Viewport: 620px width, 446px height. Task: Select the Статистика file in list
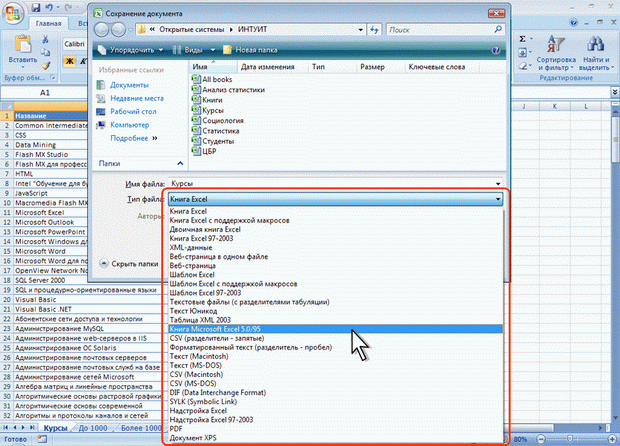[215, 131]
